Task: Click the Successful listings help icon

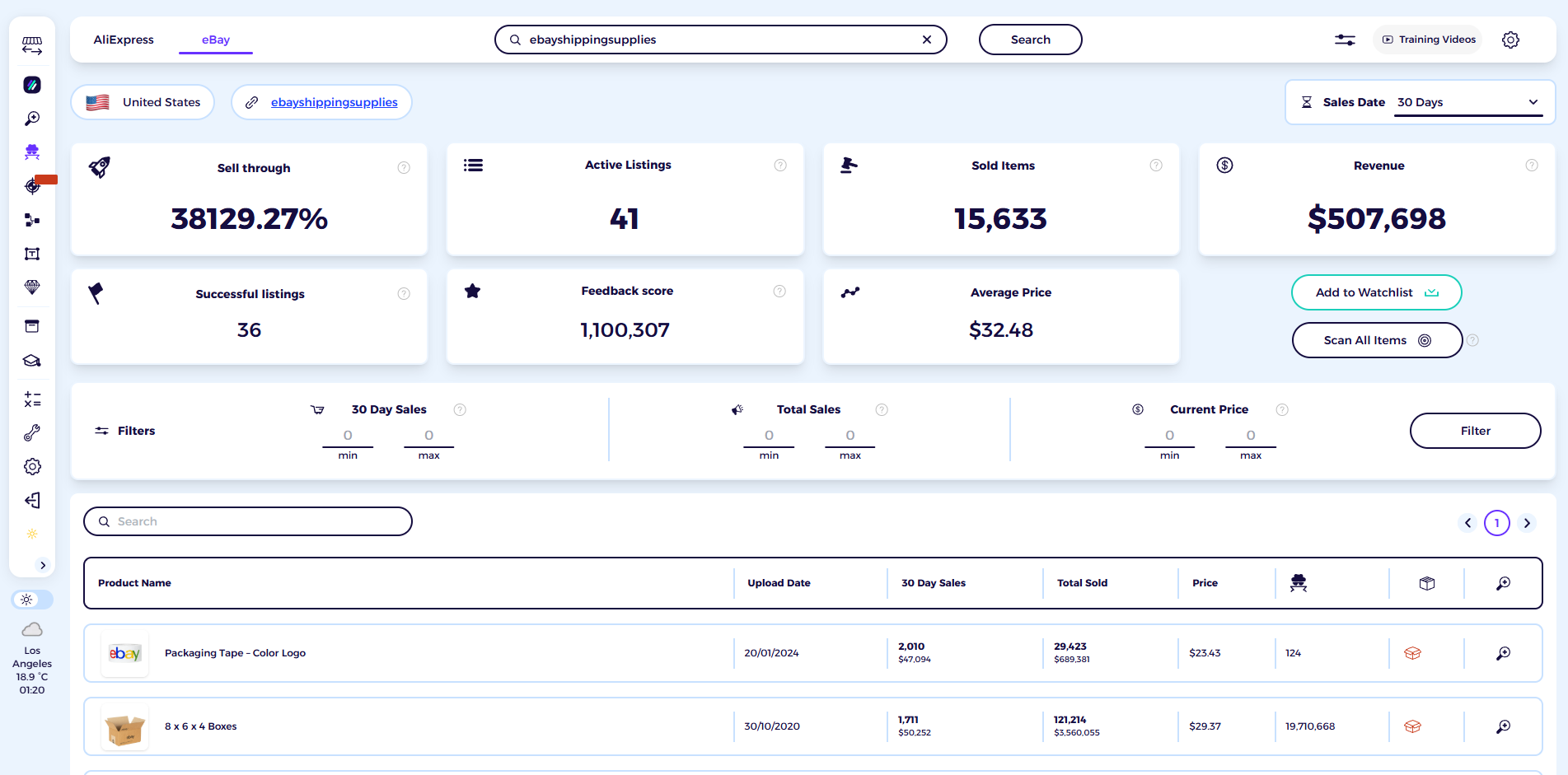Action: coord(404,294)
